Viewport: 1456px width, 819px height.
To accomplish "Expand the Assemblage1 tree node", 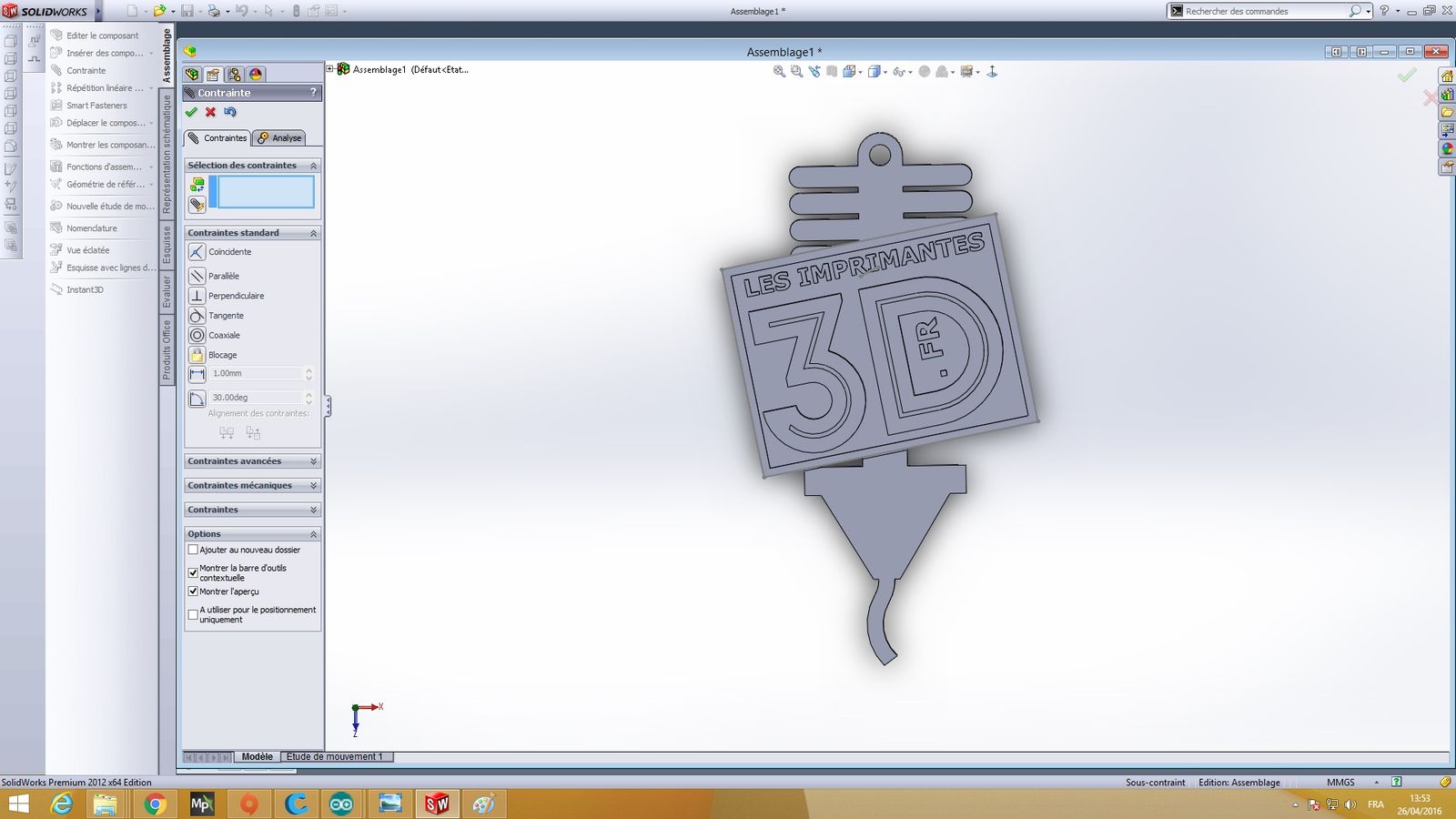I will click(x=330, y=69).
